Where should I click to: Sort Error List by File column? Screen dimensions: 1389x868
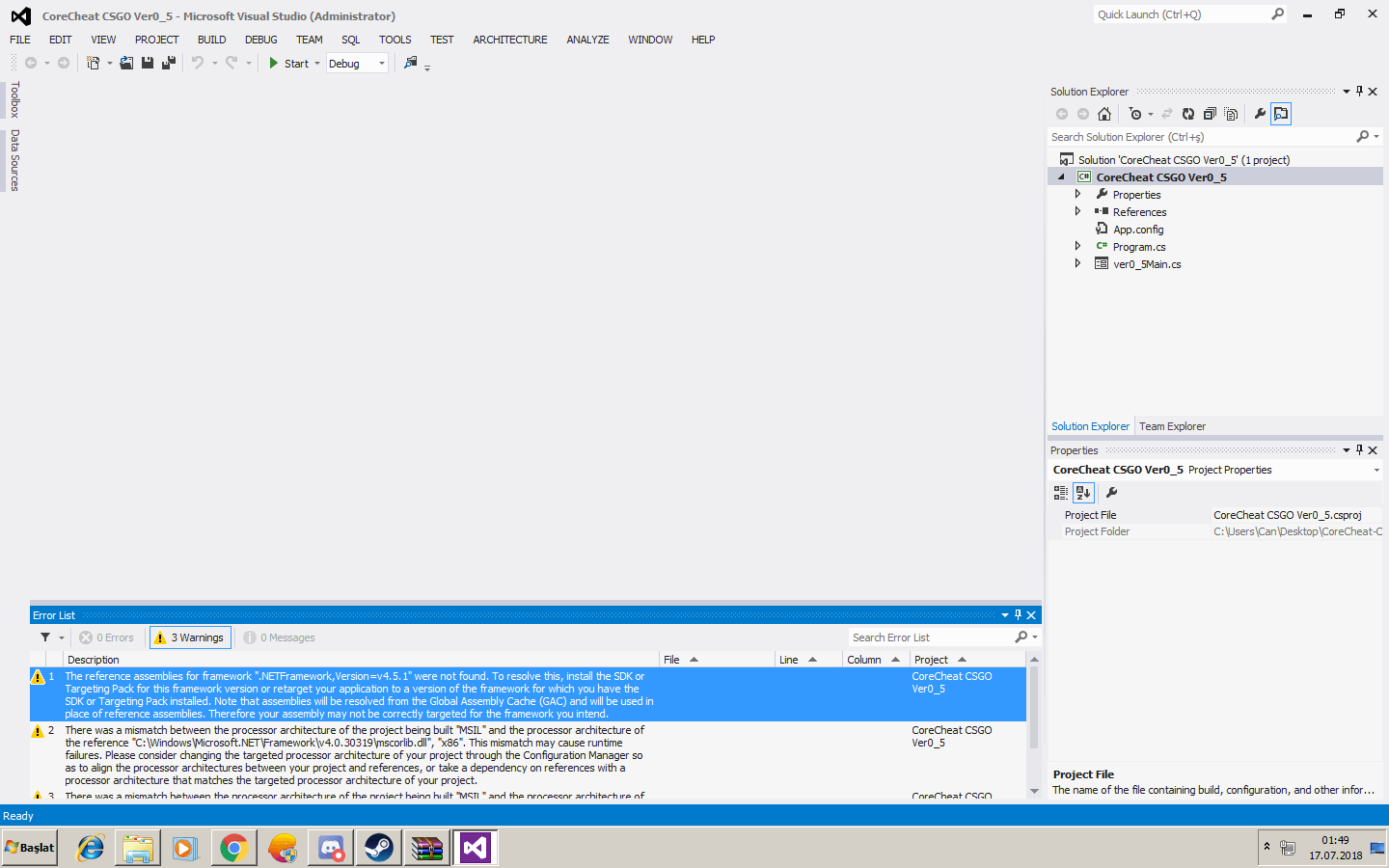point(718,660)
